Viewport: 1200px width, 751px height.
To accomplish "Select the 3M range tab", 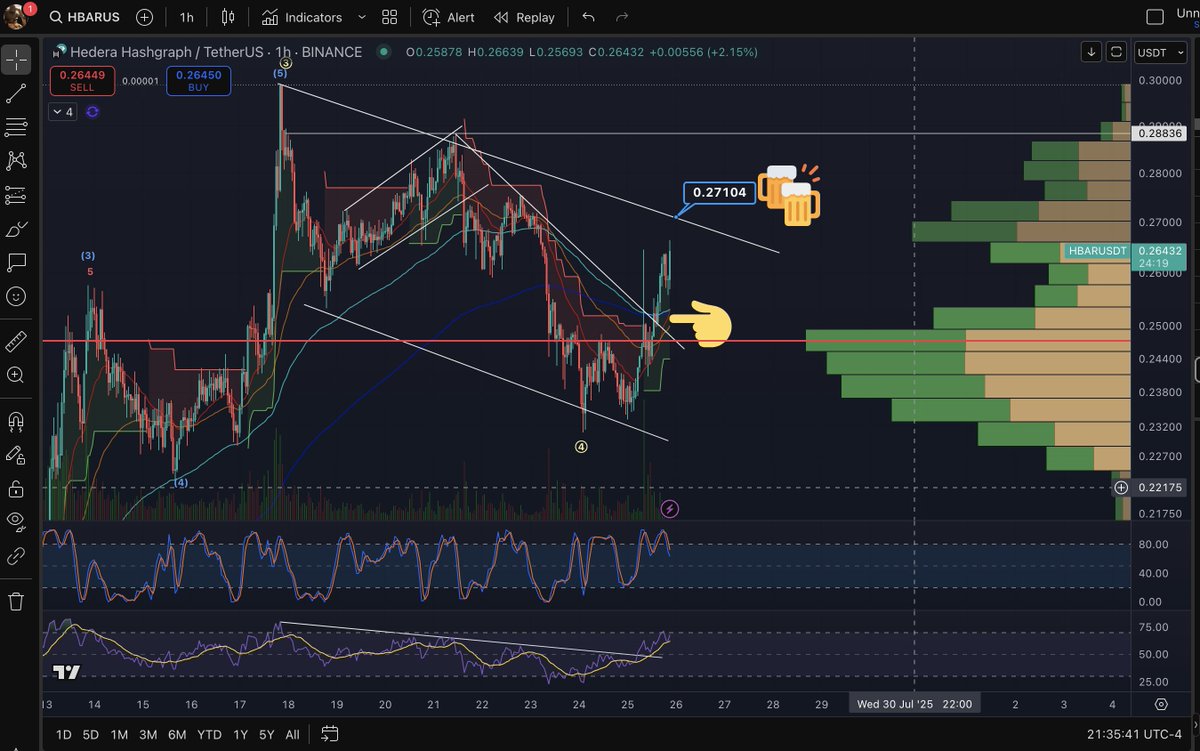I will click(x=148, y=735).
